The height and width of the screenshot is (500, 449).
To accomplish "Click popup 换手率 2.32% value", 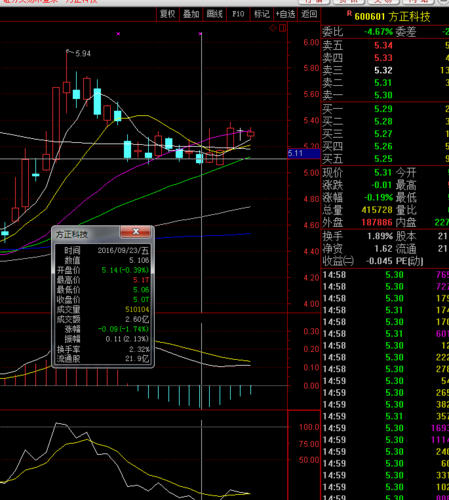I will click(139, 349).
